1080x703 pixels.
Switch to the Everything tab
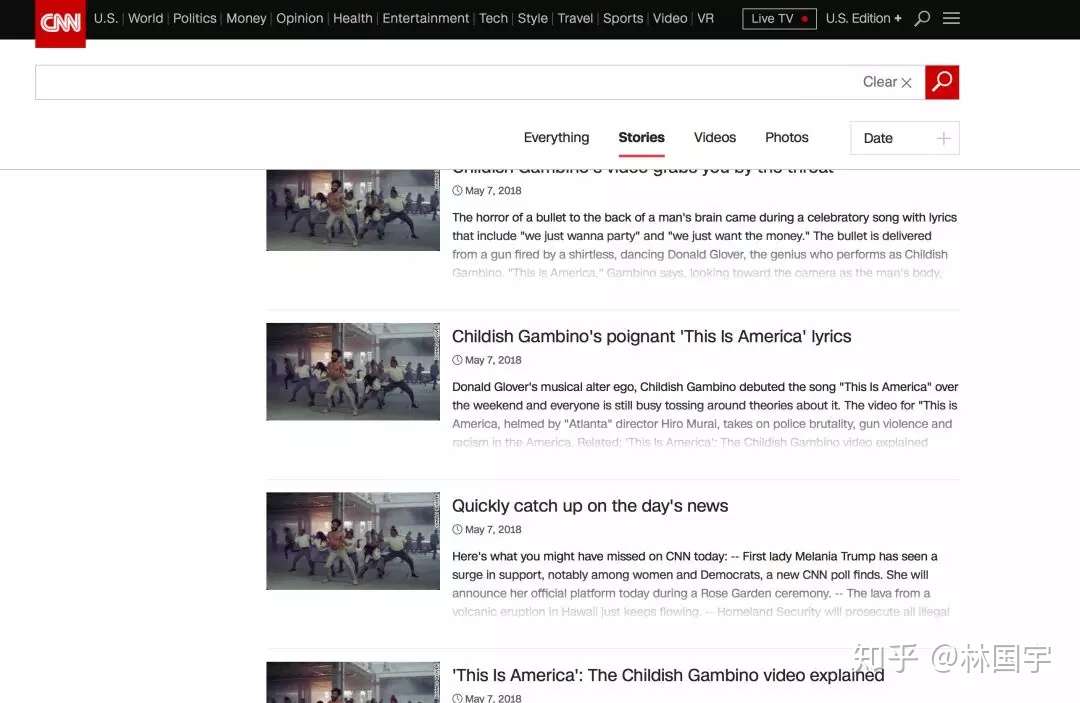point(556,138)
